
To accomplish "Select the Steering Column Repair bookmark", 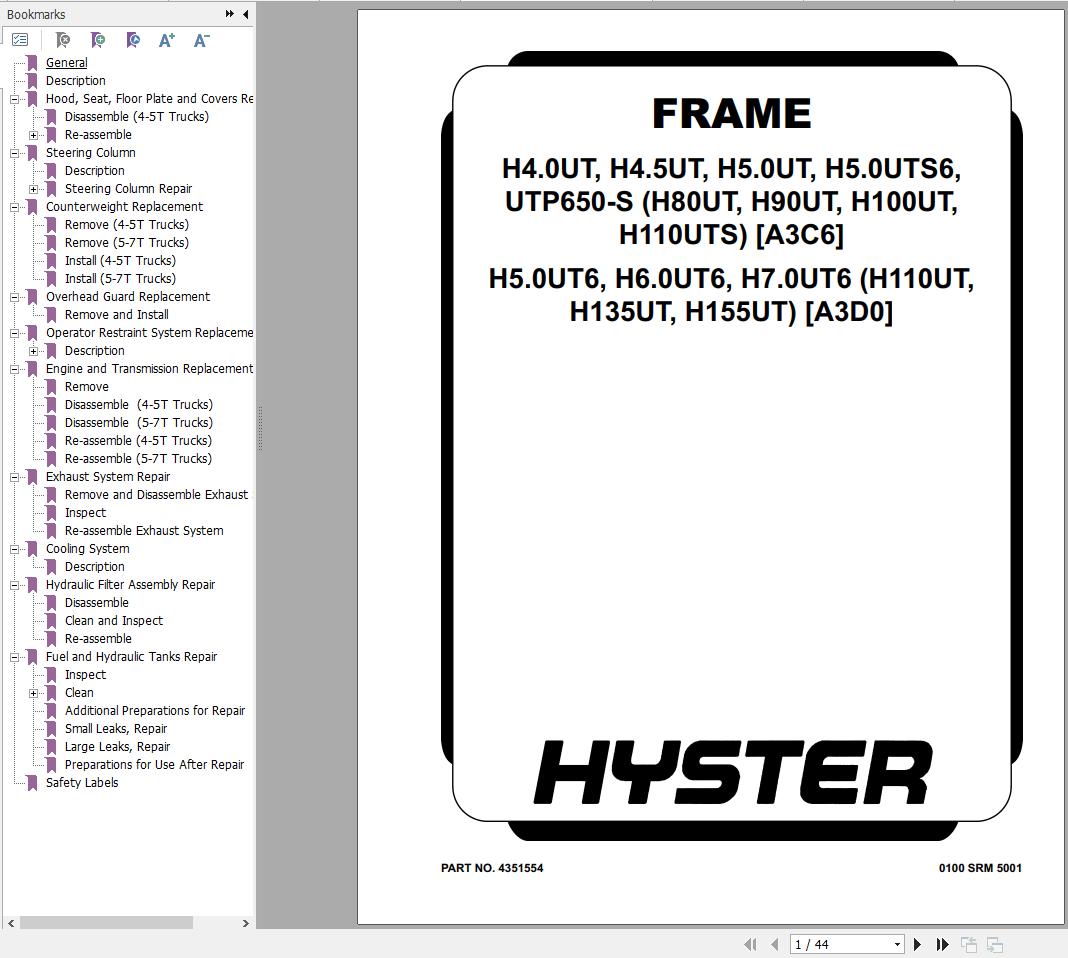I will 129,189.
